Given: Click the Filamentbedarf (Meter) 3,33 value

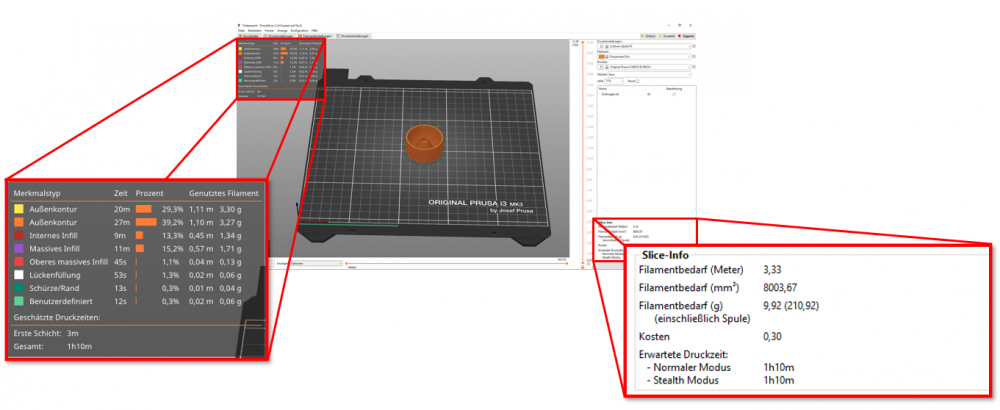Looking at the screenshot, I should [x=772, y=270].
